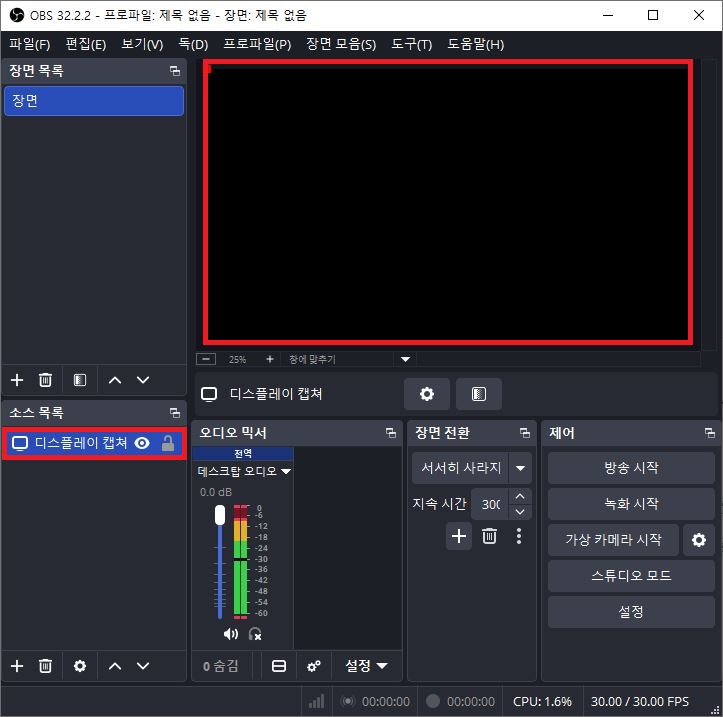Click 방송 시작 button
This screenshot has height=717, width=723.
coord(631,468)
